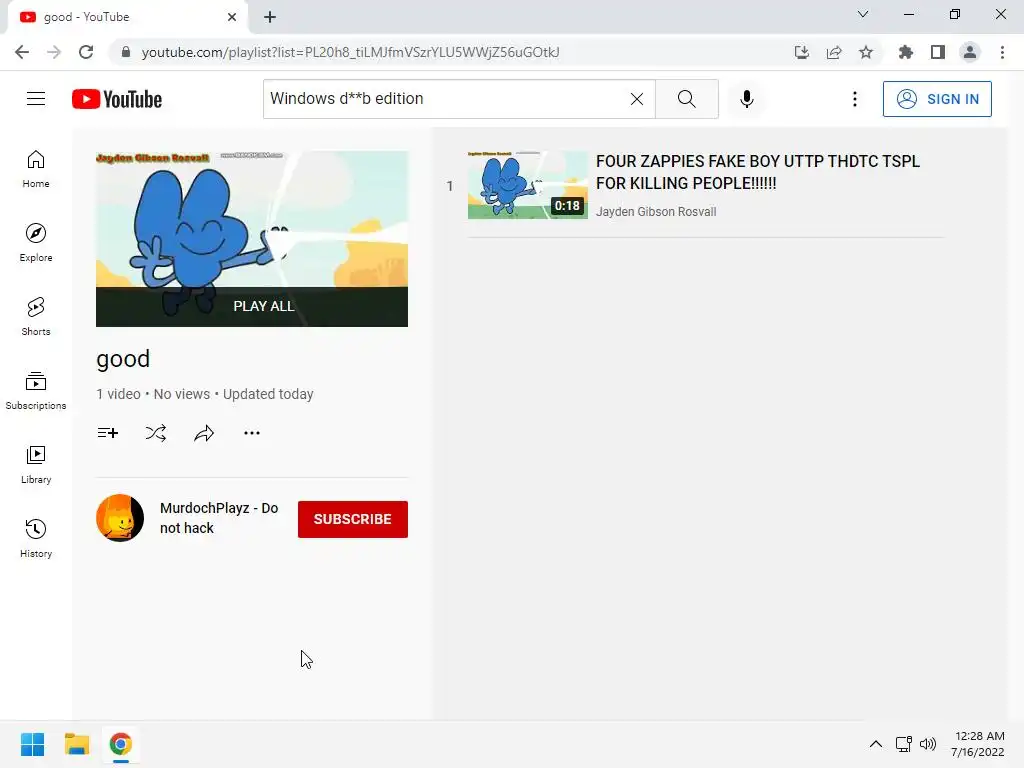Open Chrome three-dot menu

point(1002,52)
